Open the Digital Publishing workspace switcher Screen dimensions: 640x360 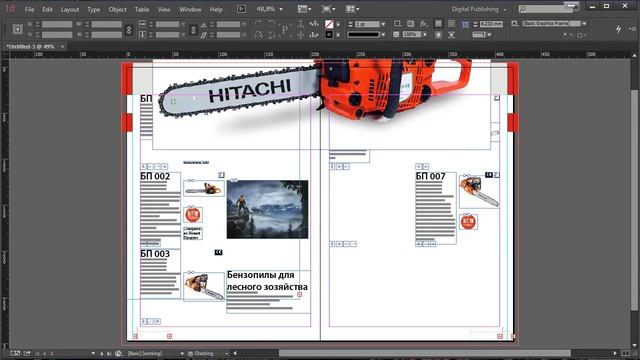point(478,9)
